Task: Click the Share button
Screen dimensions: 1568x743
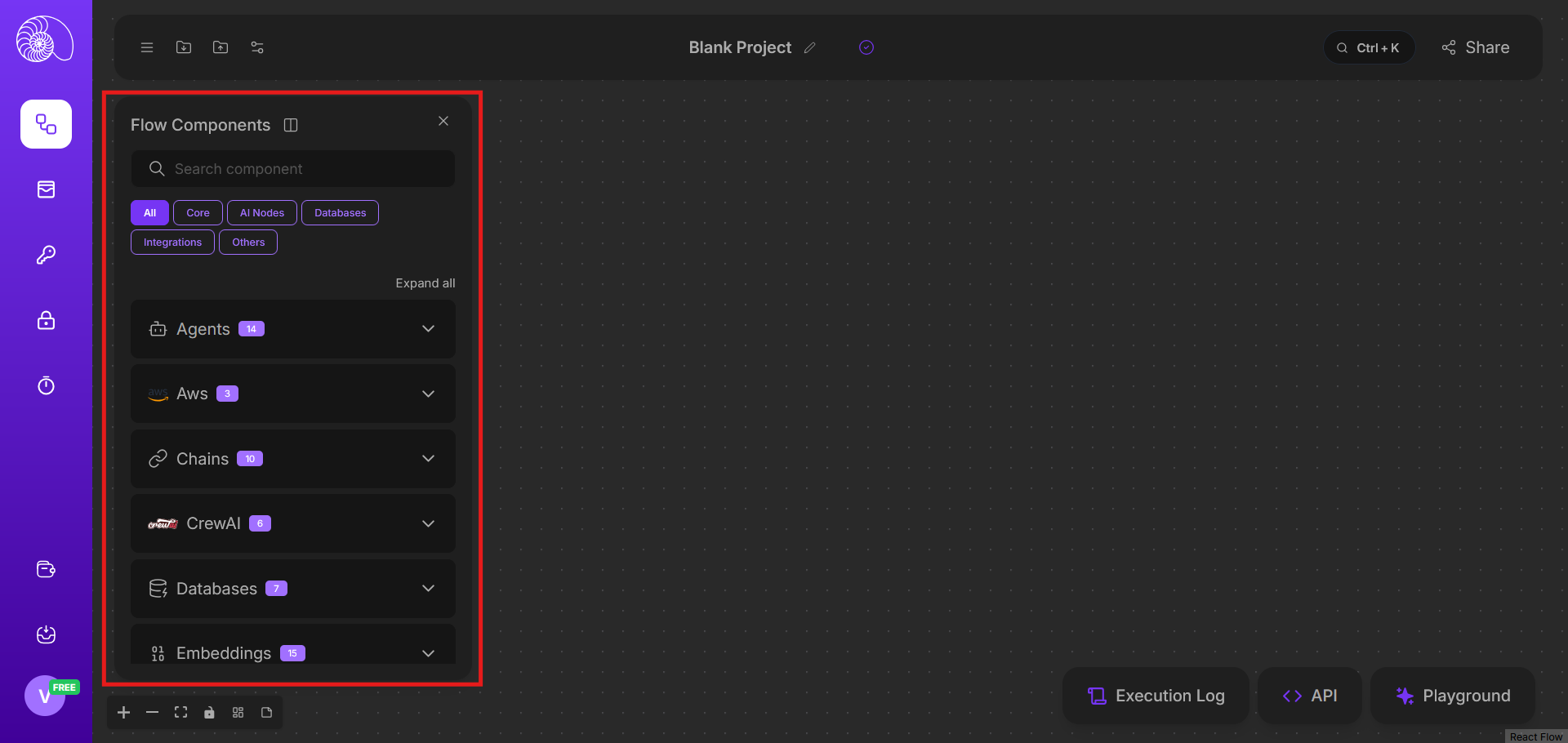Action: (1475, 47)
